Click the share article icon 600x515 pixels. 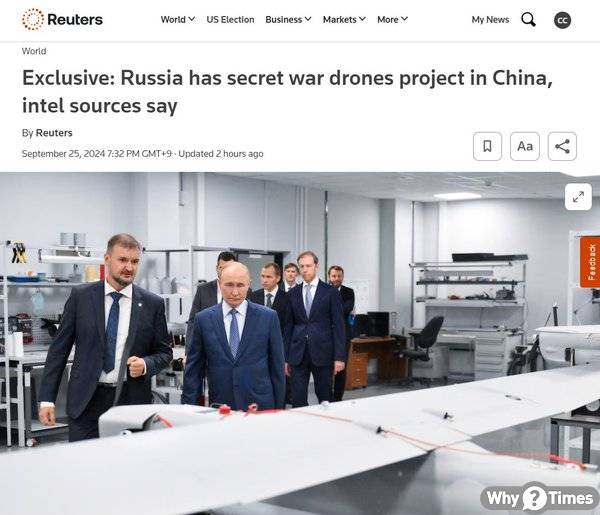point(562,146)
